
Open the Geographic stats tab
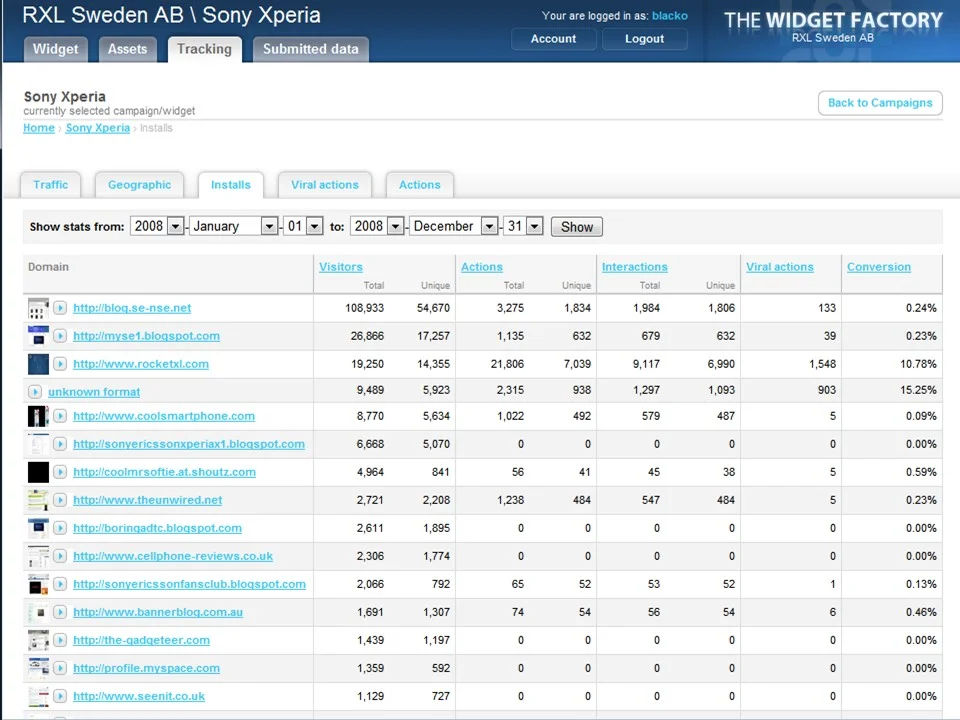click(140, 185)
